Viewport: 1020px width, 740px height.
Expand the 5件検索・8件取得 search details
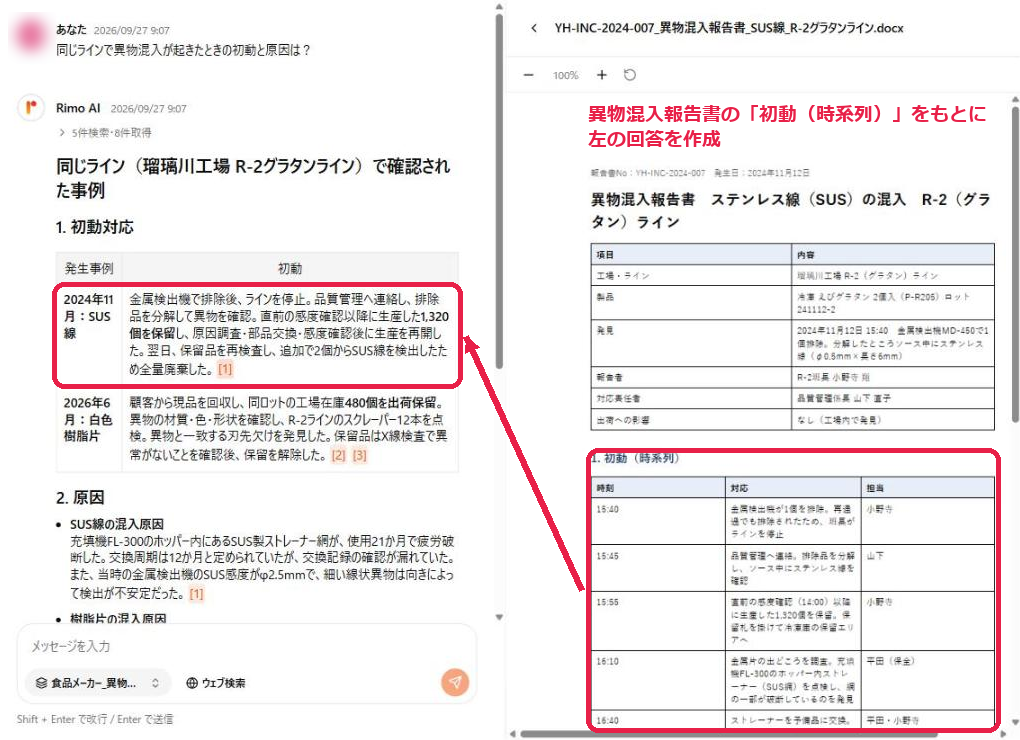click(105, 133)
